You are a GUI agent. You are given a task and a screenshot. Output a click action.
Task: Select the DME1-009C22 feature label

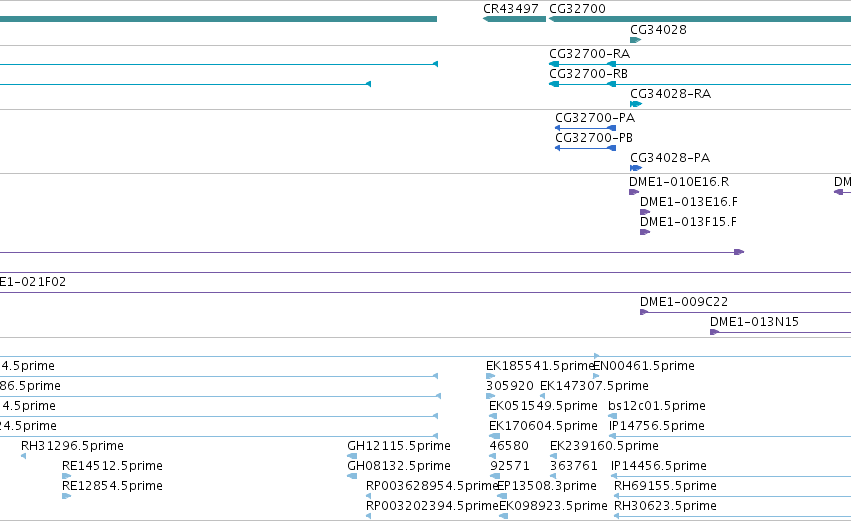point(684,302)
